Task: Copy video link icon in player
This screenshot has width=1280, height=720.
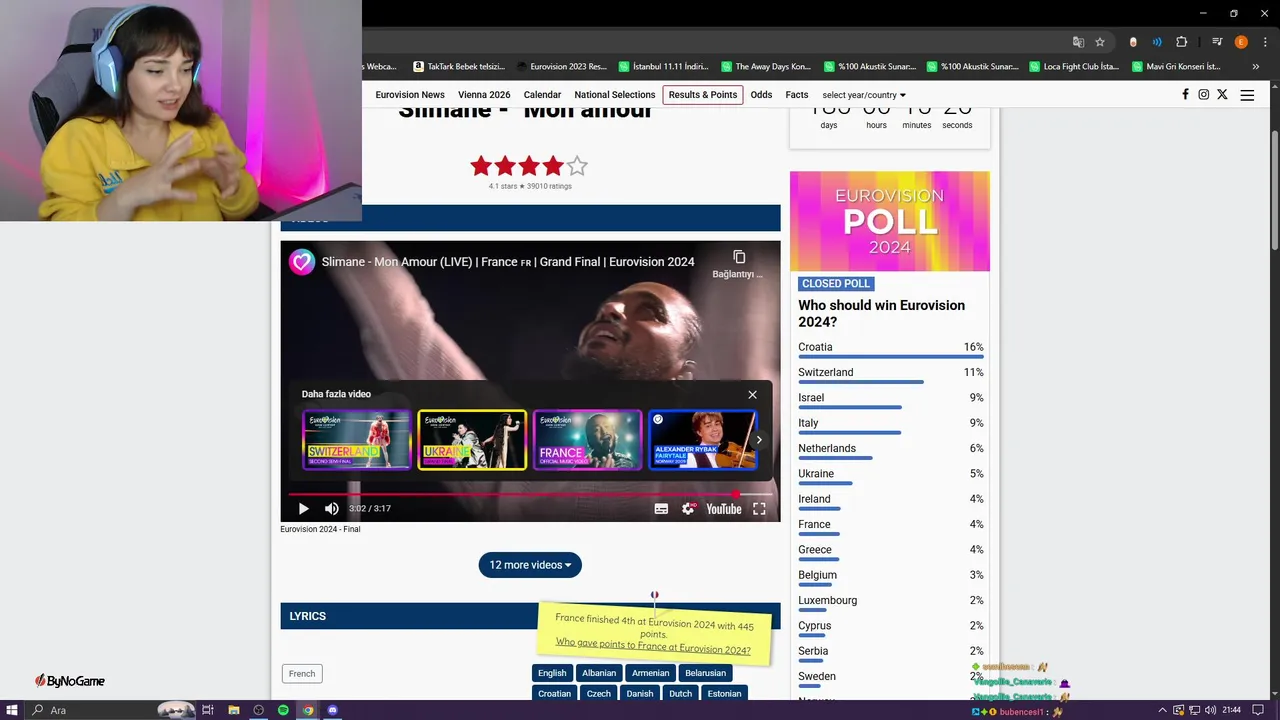Action: pyautogui.click(x=739, y=258)
